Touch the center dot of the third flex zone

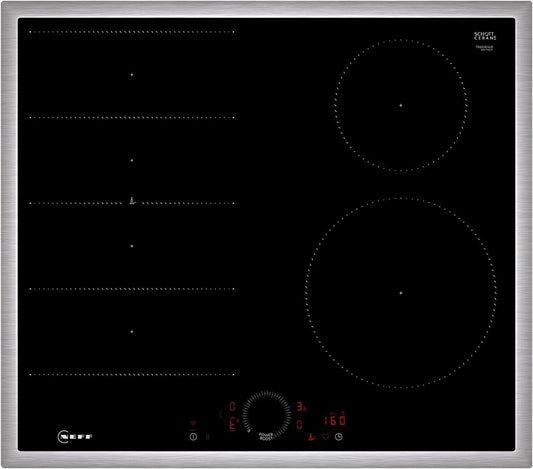tap(132, 246)
